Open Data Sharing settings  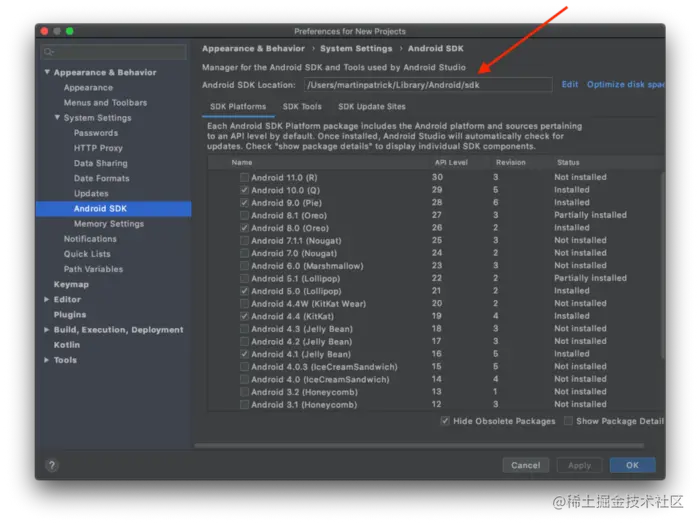click(x=100, y=163)
